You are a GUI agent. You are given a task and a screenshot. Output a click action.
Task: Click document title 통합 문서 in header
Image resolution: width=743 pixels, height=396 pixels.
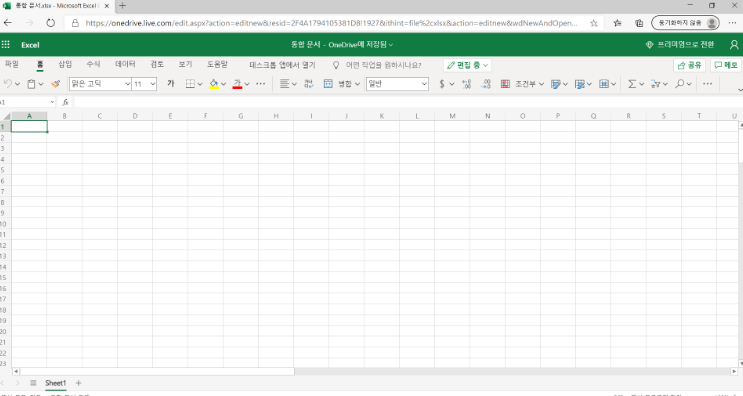(x=306, y=45)
